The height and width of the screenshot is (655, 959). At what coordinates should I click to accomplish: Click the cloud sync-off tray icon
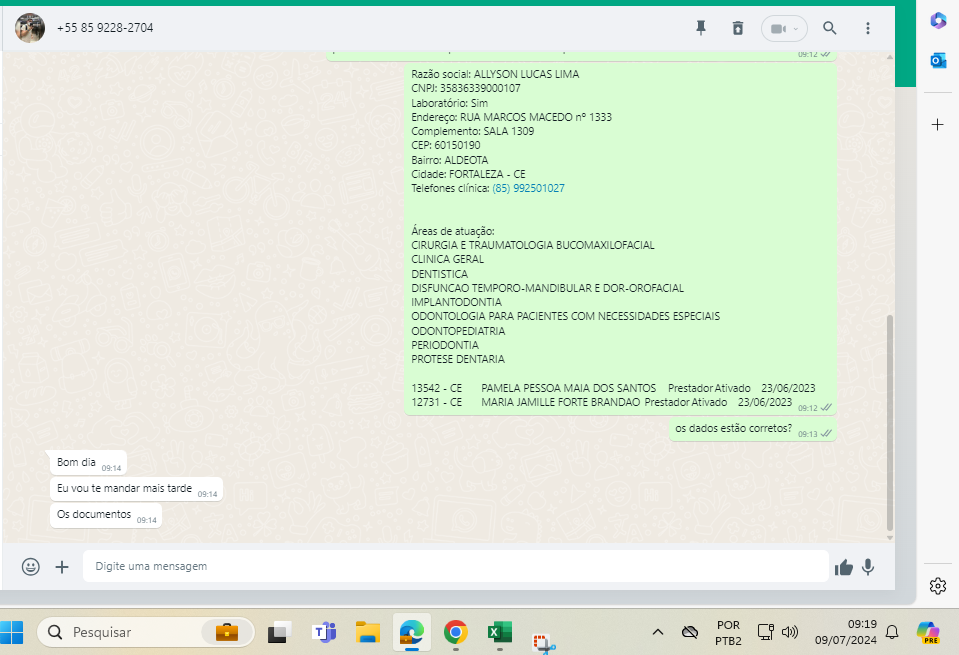tap(690, 632)
